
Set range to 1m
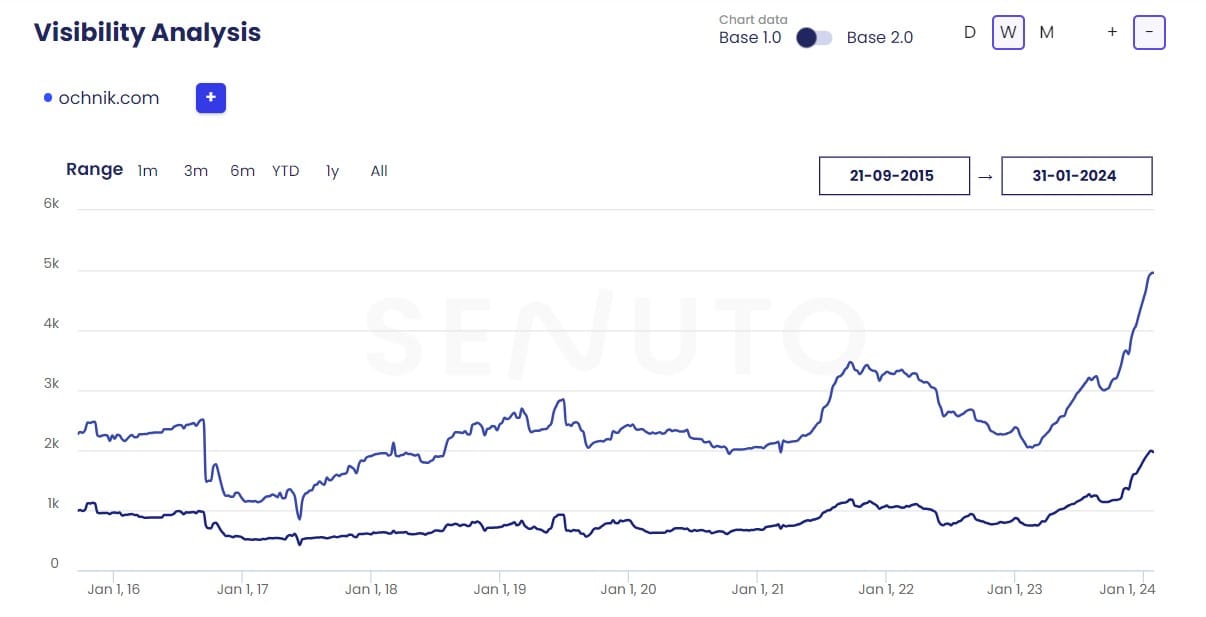(x=148, y=171)
